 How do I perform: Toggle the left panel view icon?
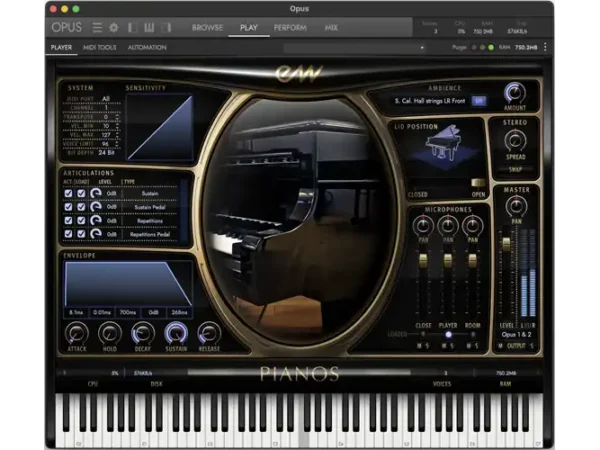(132, 28)
